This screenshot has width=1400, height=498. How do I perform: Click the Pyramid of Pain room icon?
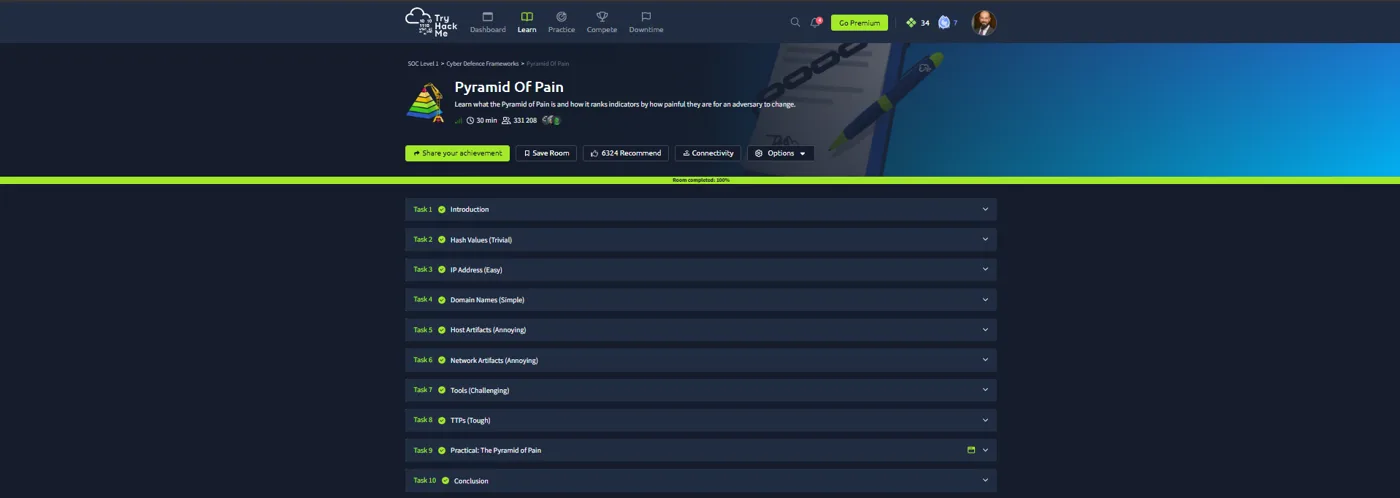click(425, 102)
